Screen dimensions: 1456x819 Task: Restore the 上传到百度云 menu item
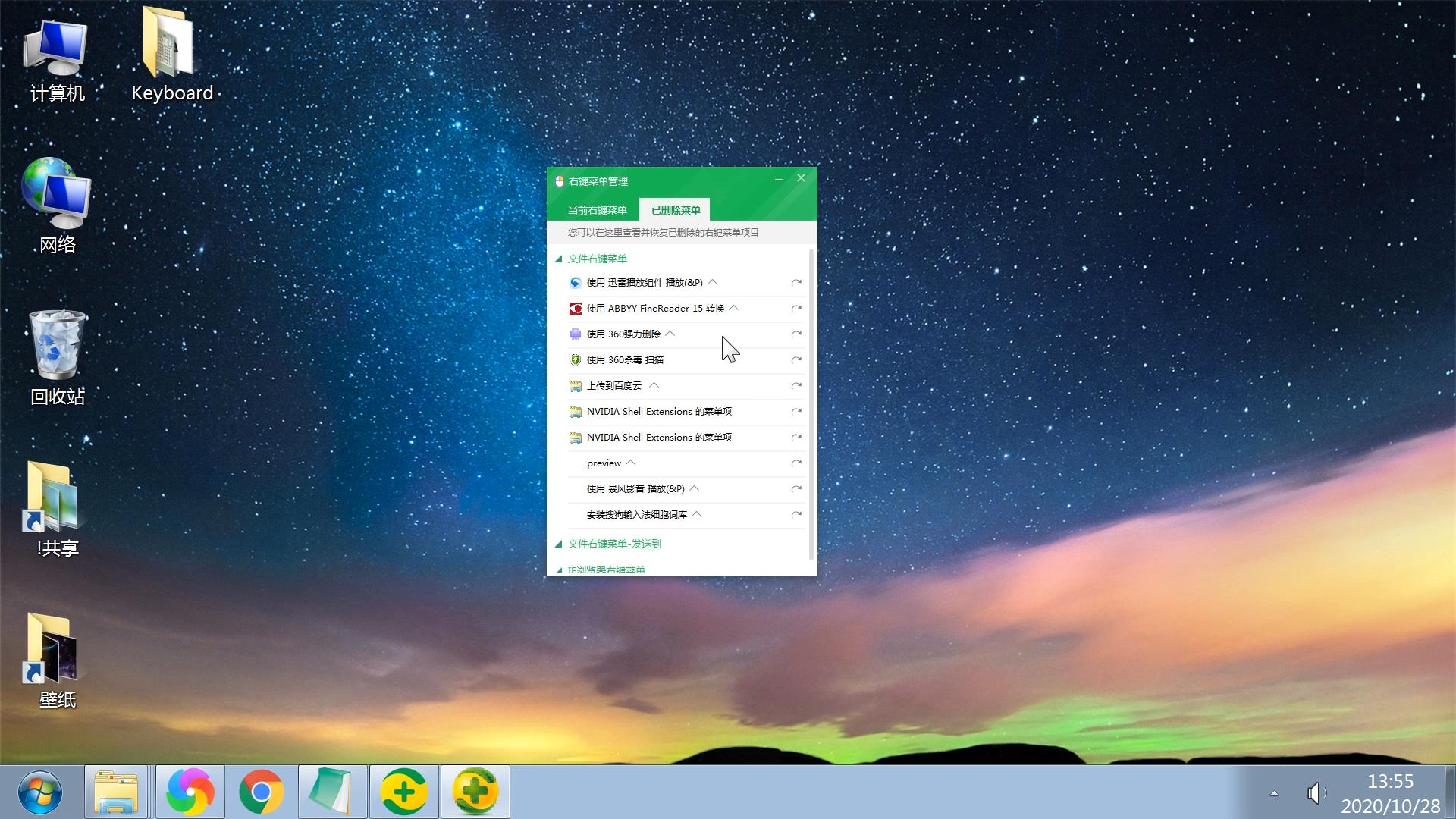(x=796, y=386)
